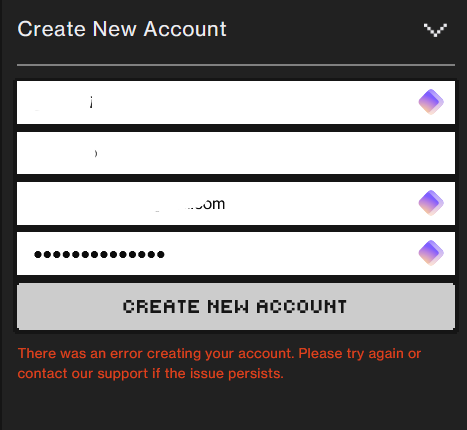Focus the masked password field
This screenshot has height=430, width=467.
click(236, 253)
